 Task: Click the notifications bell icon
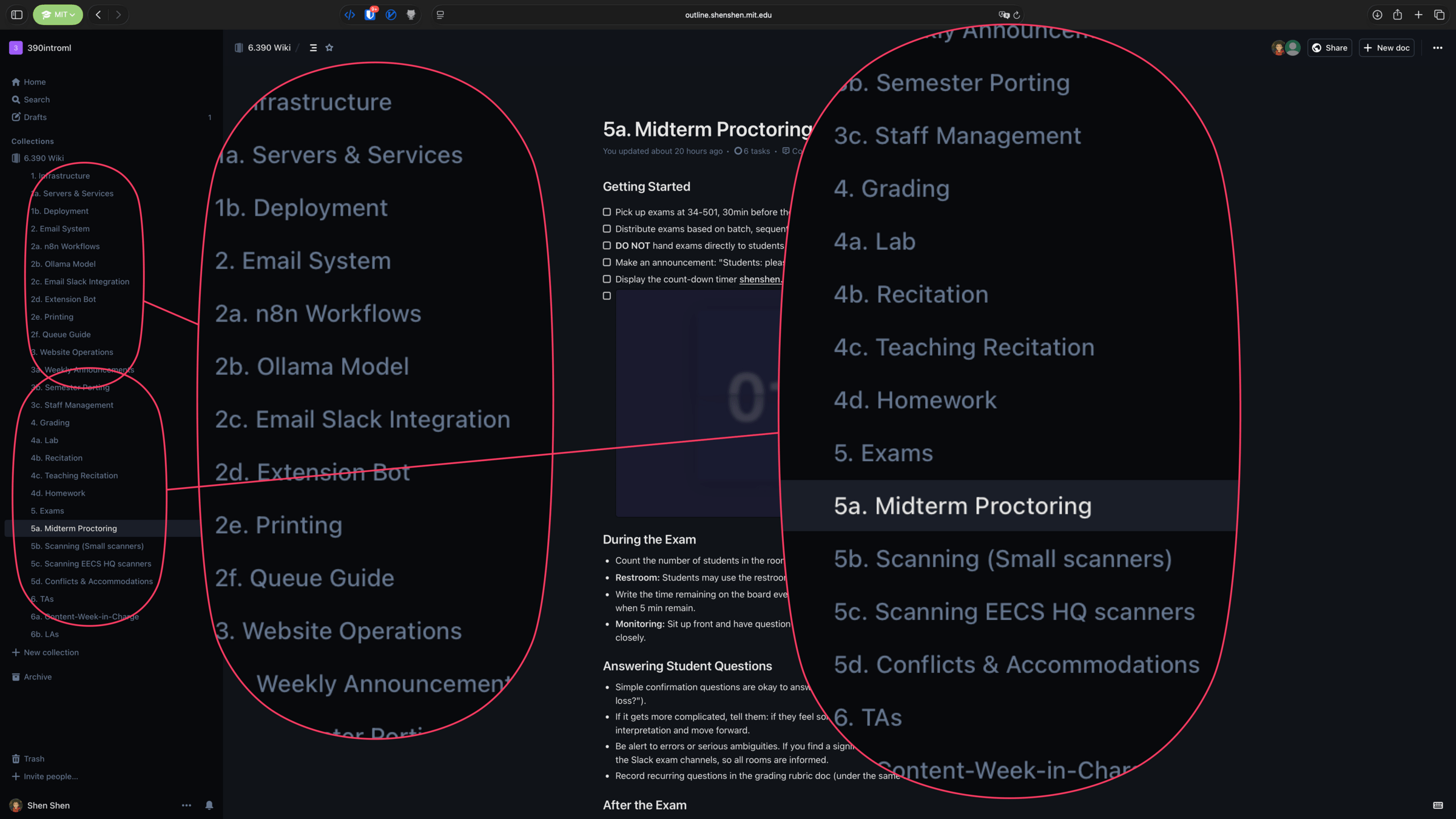[209, 805]
